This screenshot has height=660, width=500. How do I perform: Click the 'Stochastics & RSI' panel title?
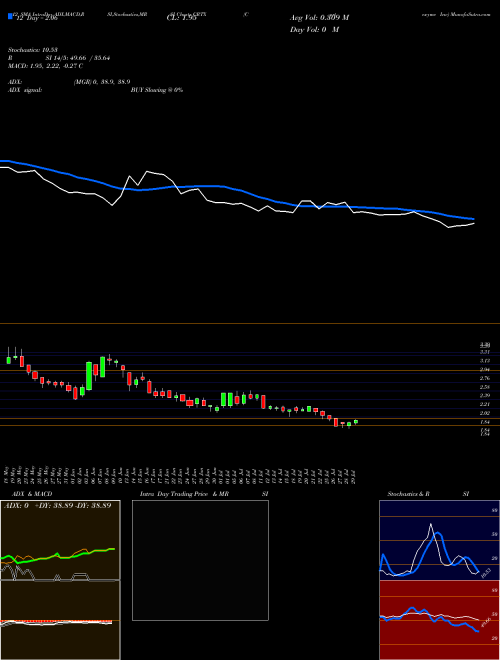coord(428,494)
